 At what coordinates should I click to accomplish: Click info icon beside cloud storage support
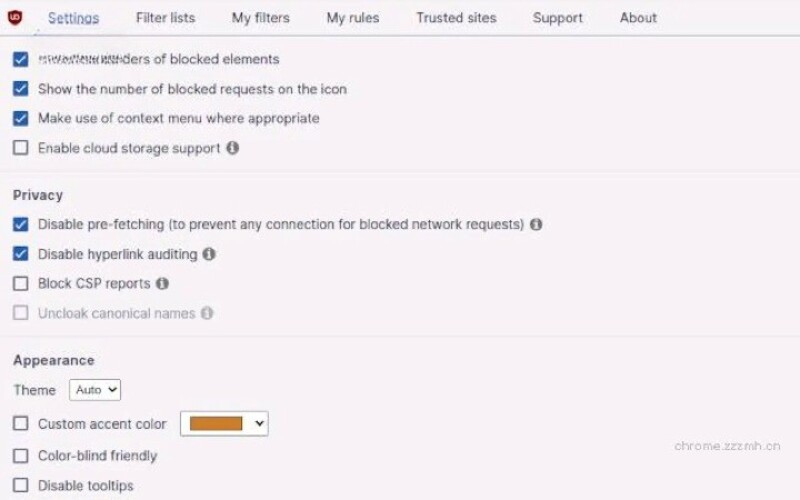click(x=233, y=148)
